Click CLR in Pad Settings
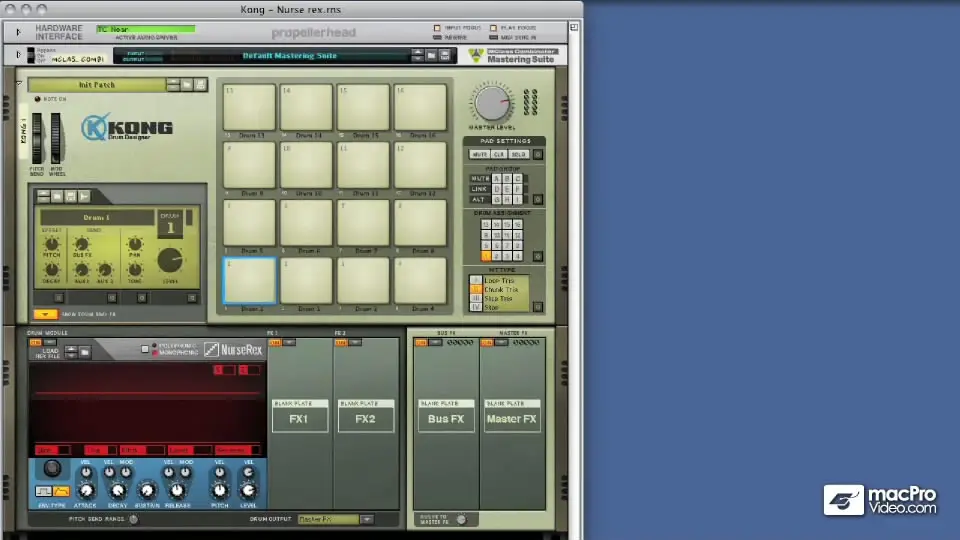960x540 pixels. [498, 154]
